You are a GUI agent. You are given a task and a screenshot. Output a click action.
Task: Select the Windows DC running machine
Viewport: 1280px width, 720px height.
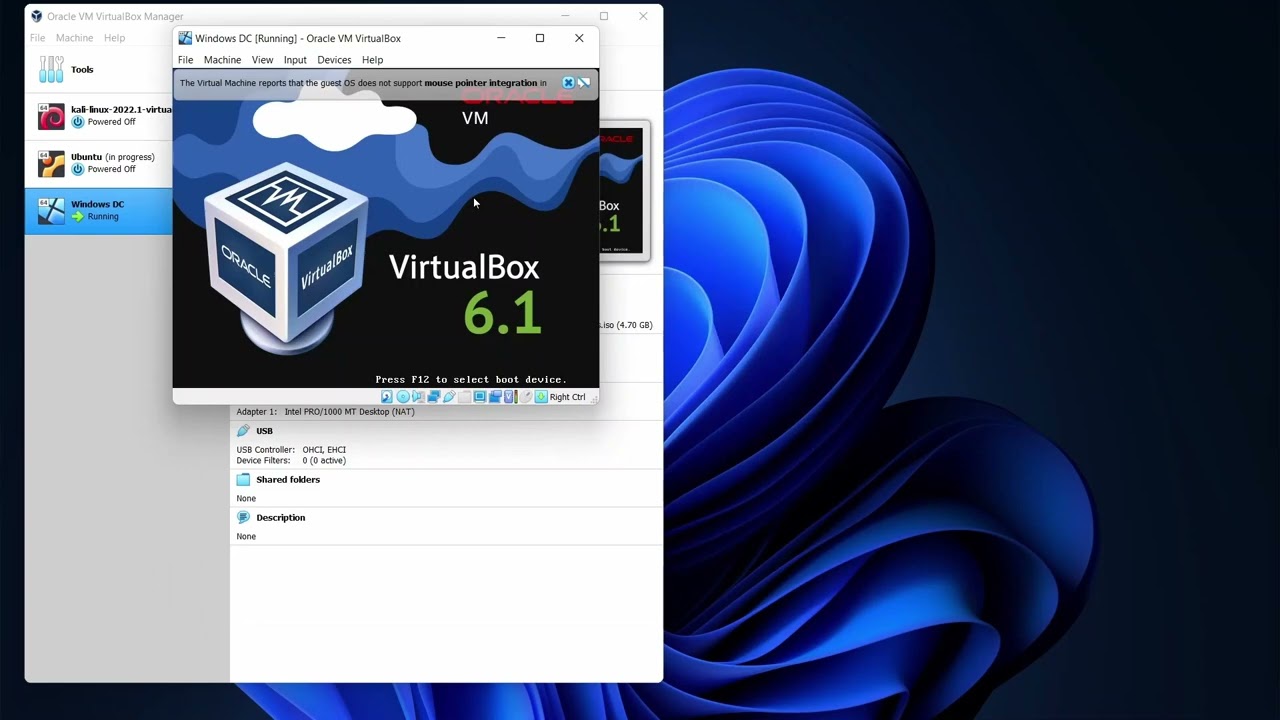tap(98, 210)
